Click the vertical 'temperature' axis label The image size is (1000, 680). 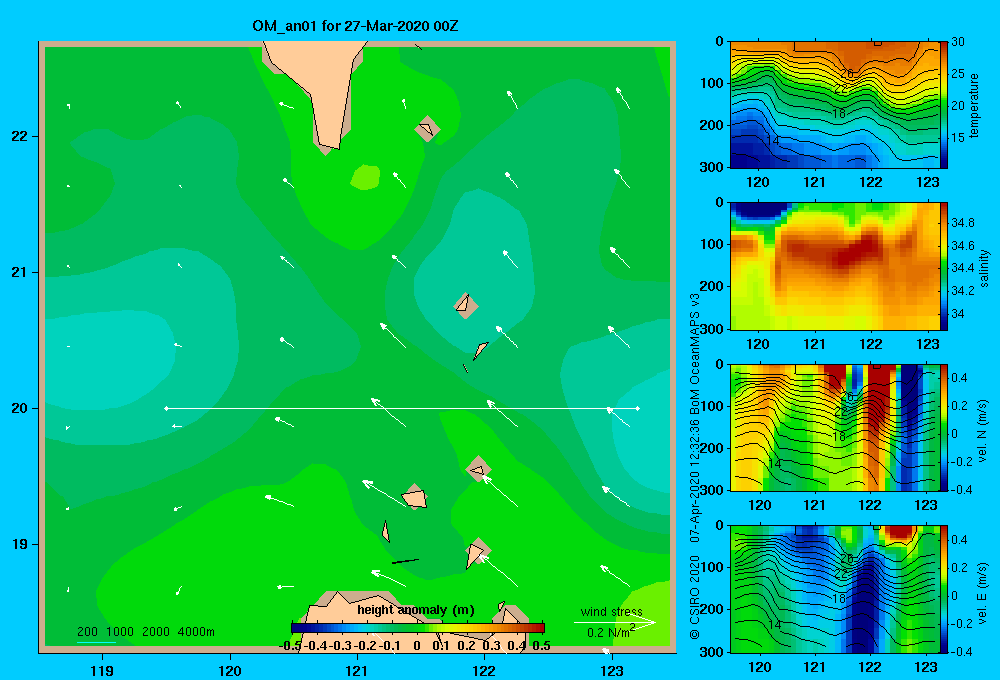(x=974, y=105)
